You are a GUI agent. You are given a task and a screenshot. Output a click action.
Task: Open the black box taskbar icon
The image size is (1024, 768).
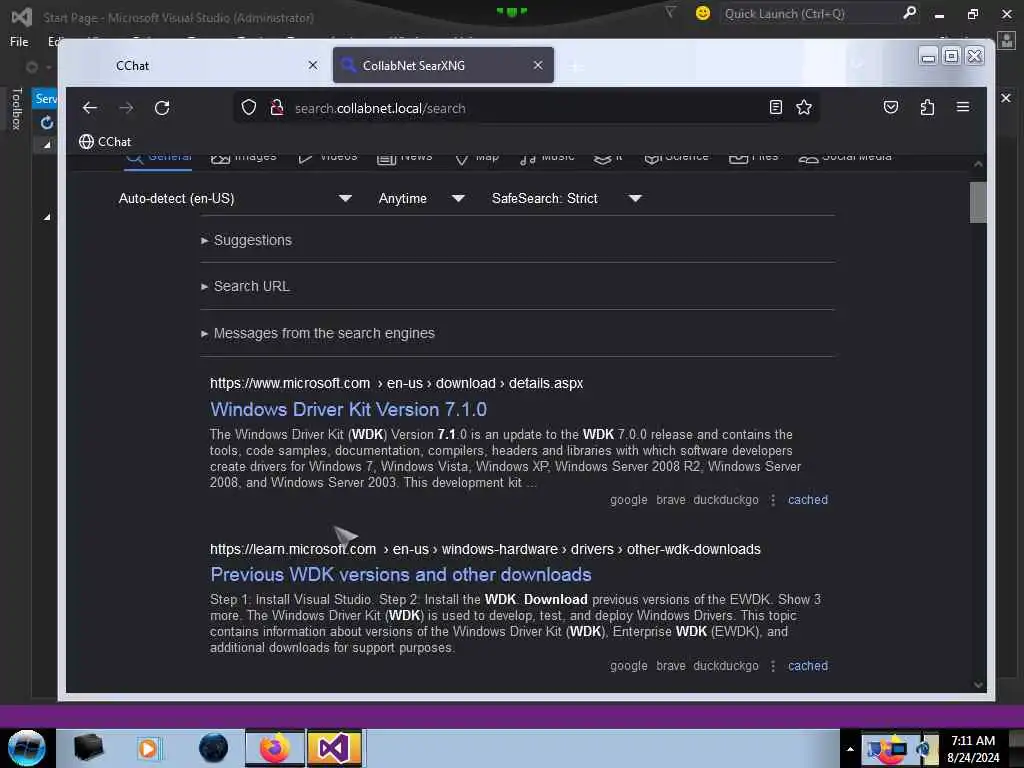pyautogui.click(x=88, y=748)
